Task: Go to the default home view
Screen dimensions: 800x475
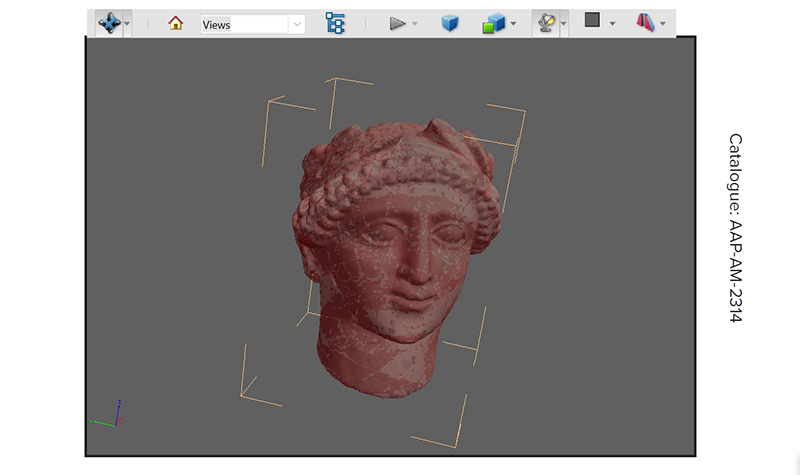Action: (176, 23)
